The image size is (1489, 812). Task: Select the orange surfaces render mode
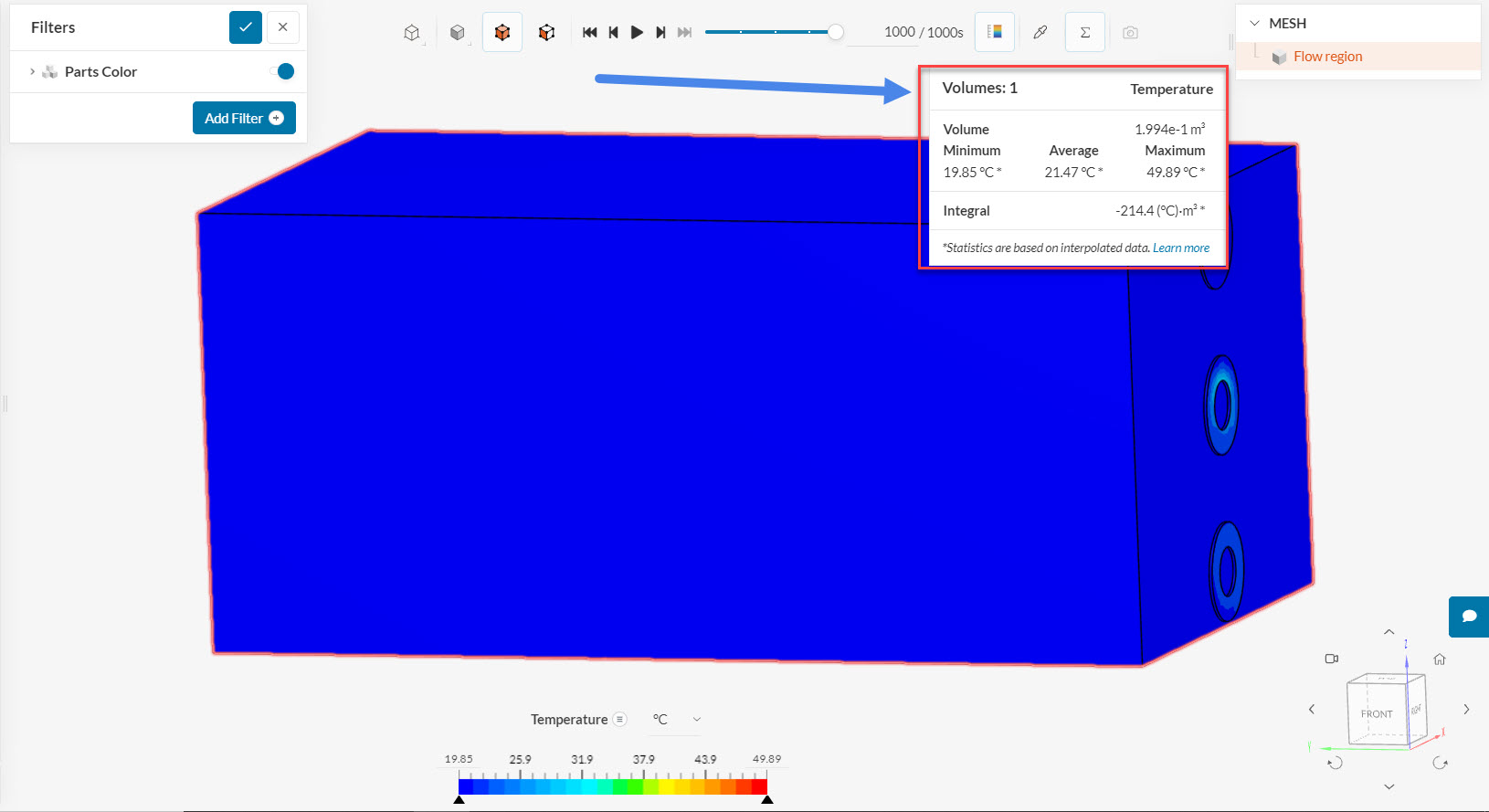pos(502,33)
